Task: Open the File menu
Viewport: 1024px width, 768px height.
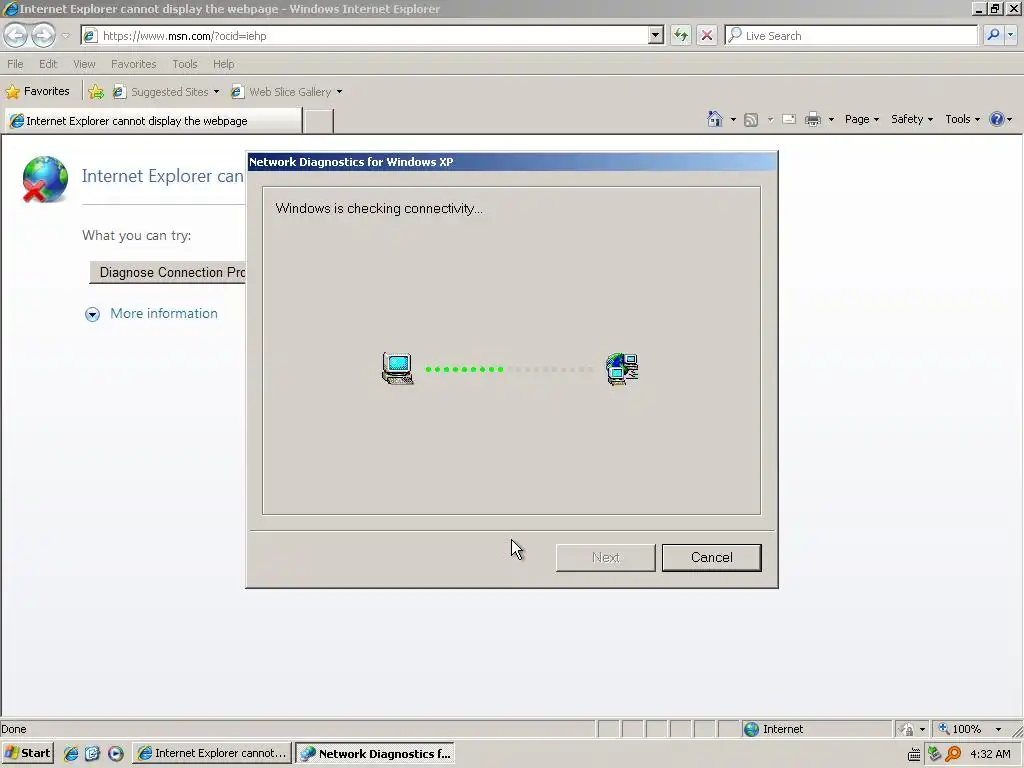Action: [x=15, y=64]
